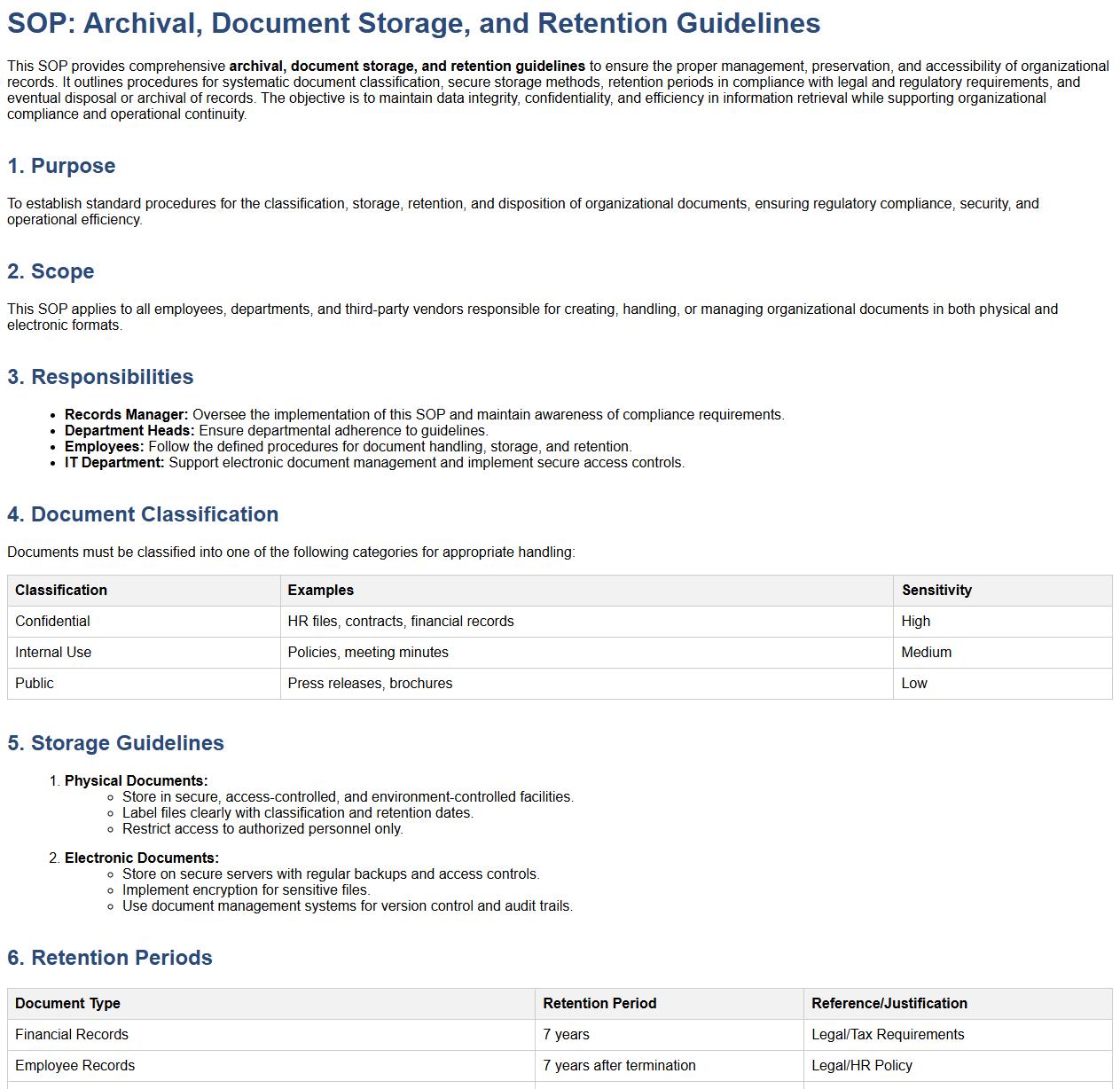Click the "4. Document Classification" heading
The image size is (1120, 1089).
tap(143, 514)
